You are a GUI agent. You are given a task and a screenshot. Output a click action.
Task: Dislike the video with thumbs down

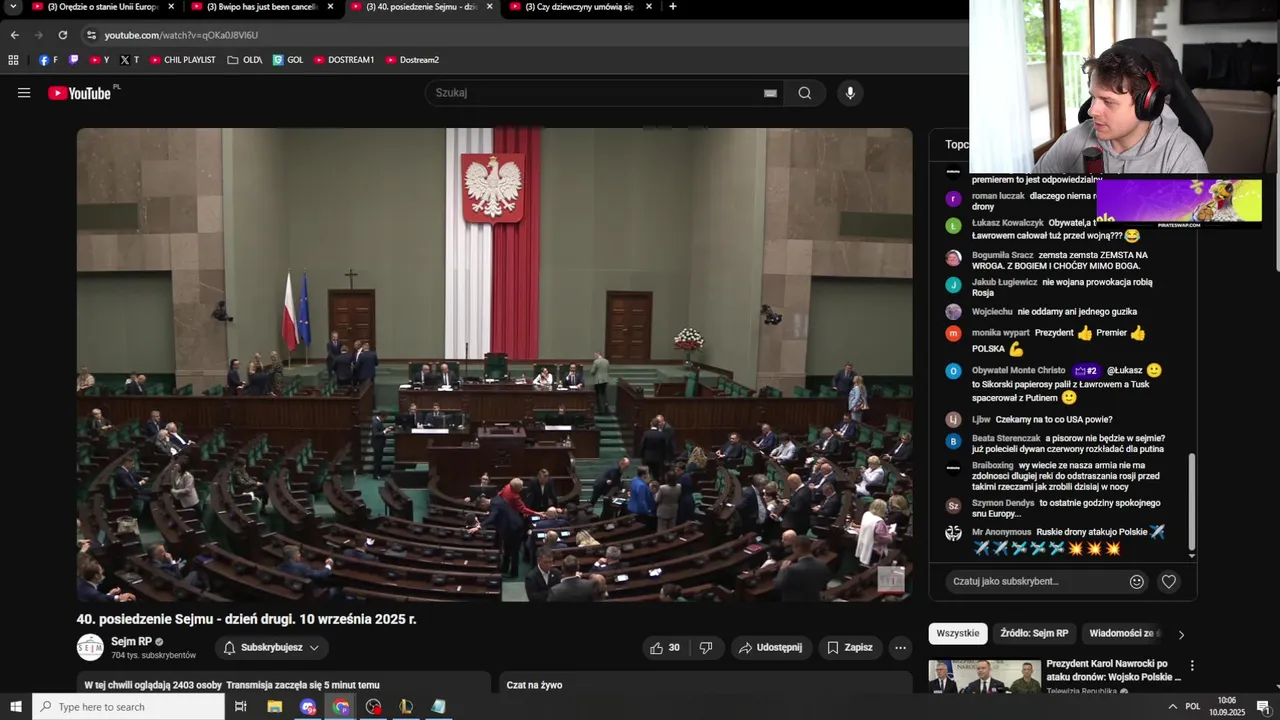point(706,648)
